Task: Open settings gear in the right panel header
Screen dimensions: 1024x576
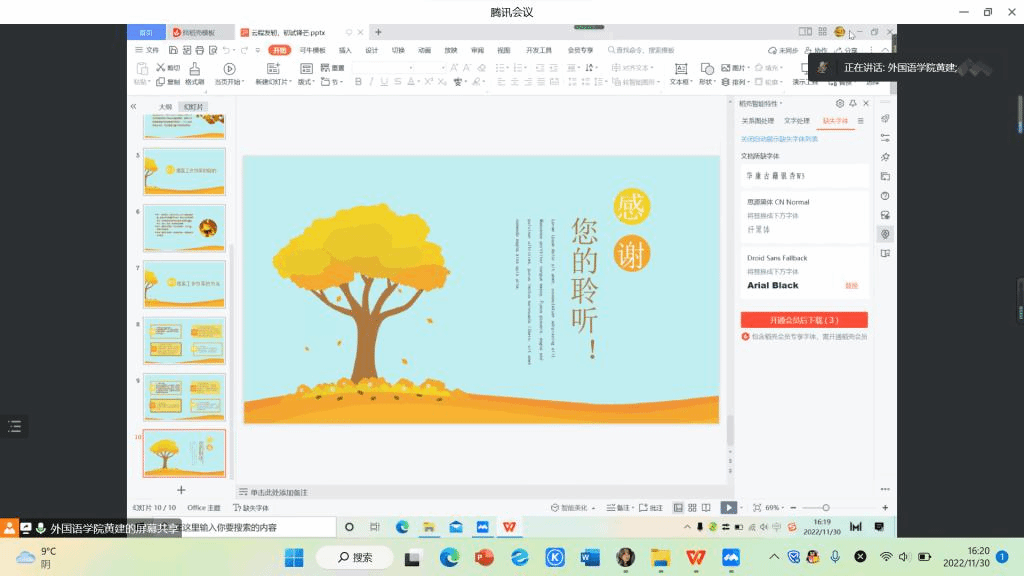Action: pos(839,104)
